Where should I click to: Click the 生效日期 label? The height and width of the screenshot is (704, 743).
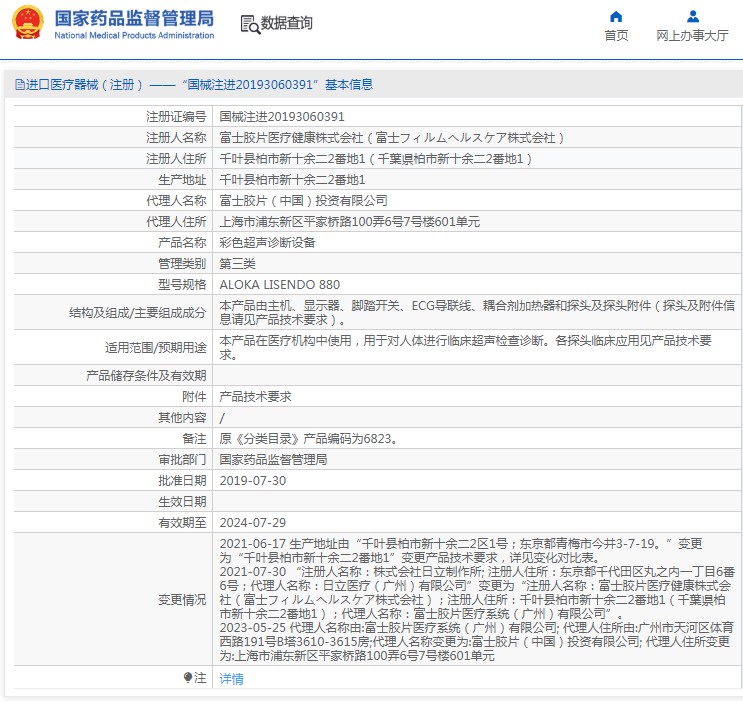[182, 502]
